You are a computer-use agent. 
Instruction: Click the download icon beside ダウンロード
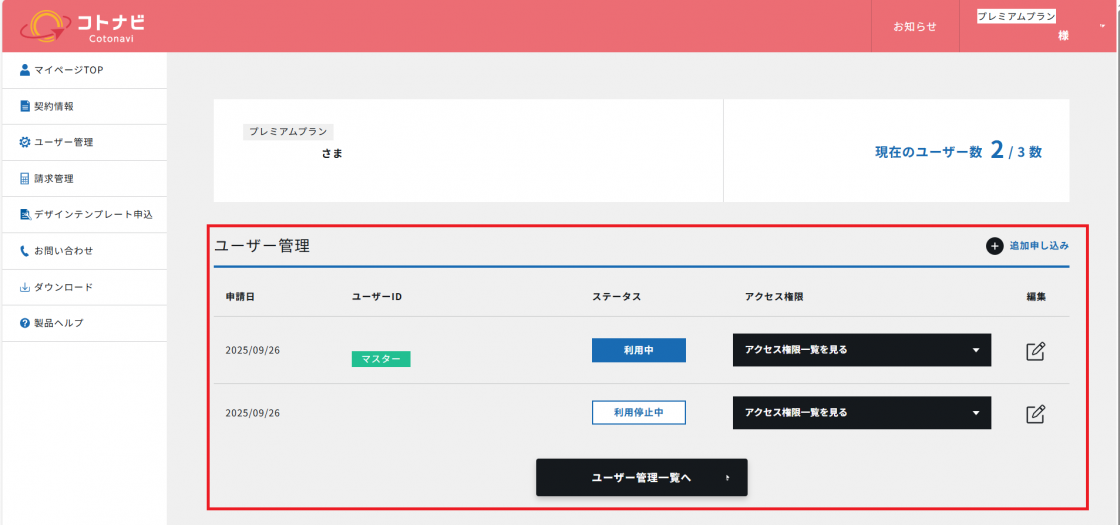coord(25,287)
